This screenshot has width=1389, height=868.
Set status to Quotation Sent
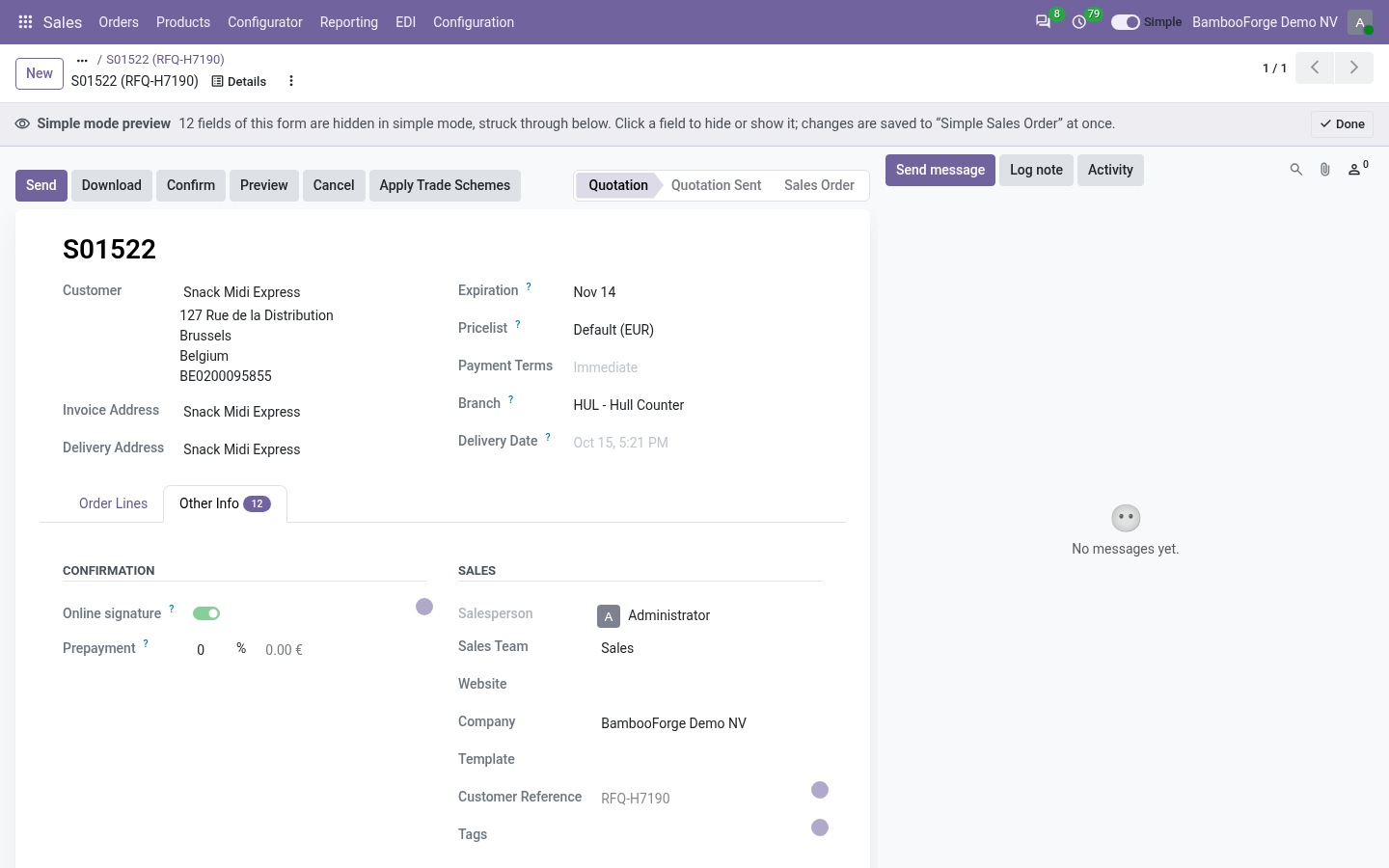716,185
